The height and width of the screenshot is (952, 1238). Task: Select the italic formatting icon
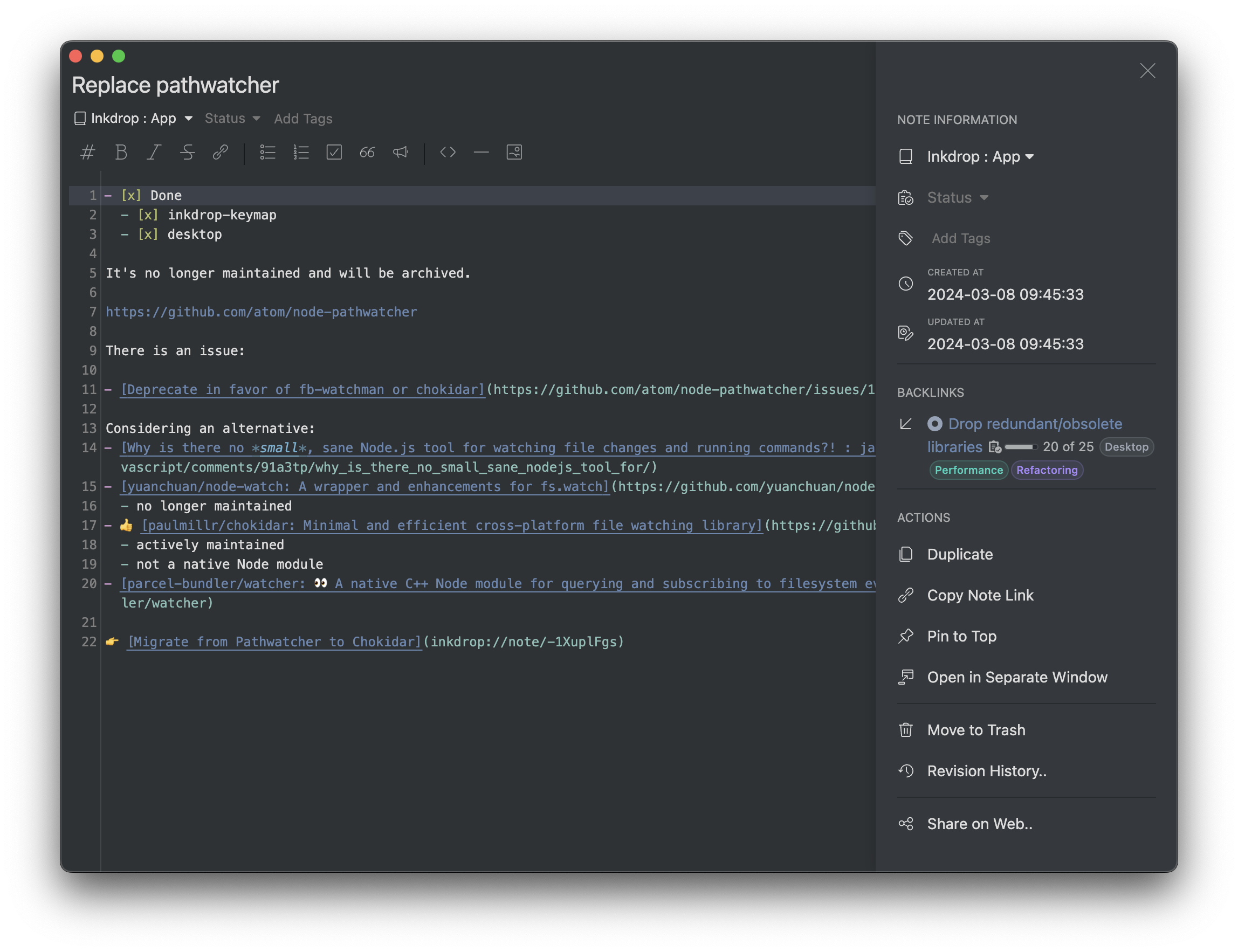tap(155, 152)
